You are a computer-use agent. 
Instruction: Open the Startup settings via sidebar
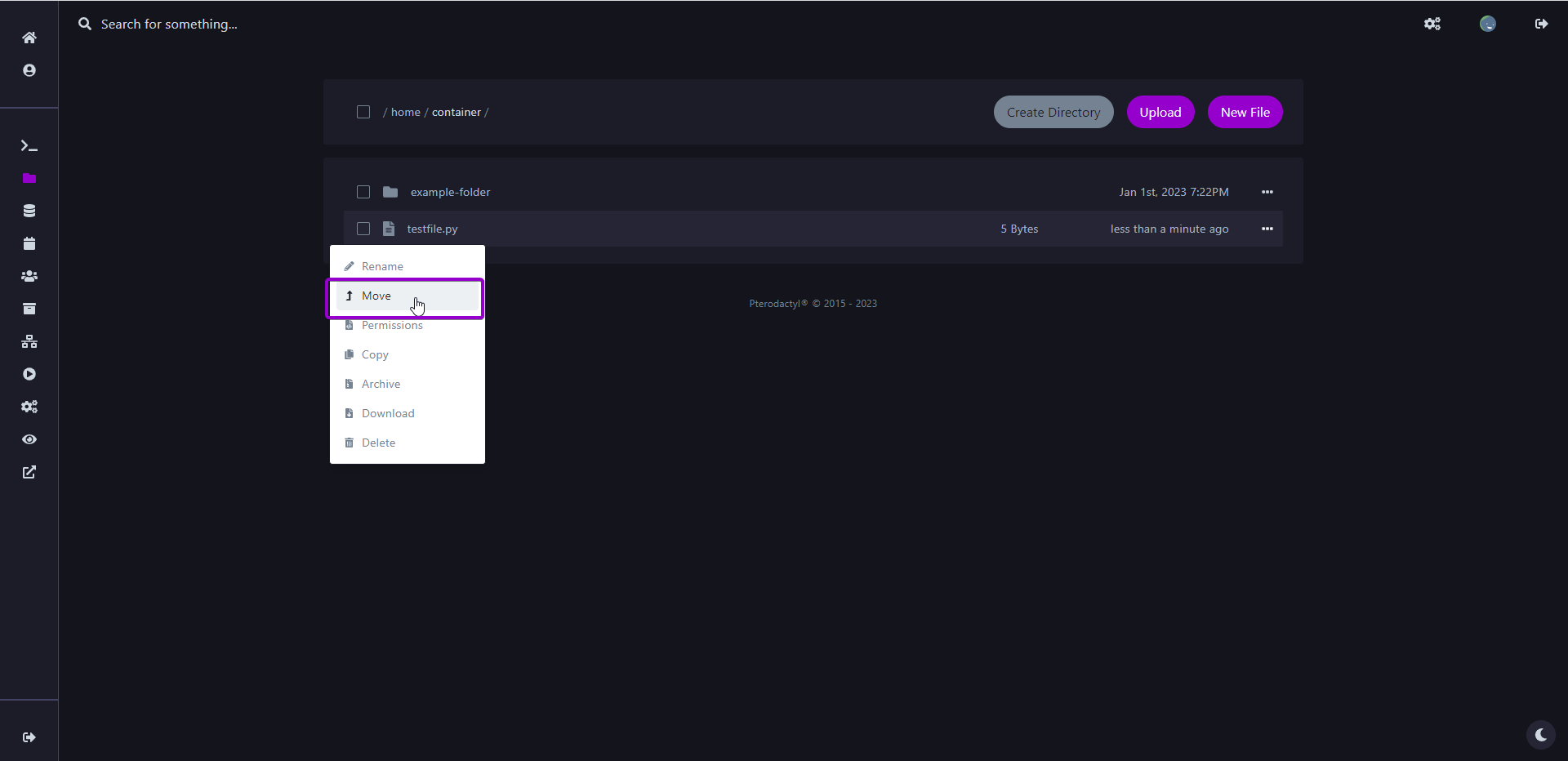pos(29,374)
